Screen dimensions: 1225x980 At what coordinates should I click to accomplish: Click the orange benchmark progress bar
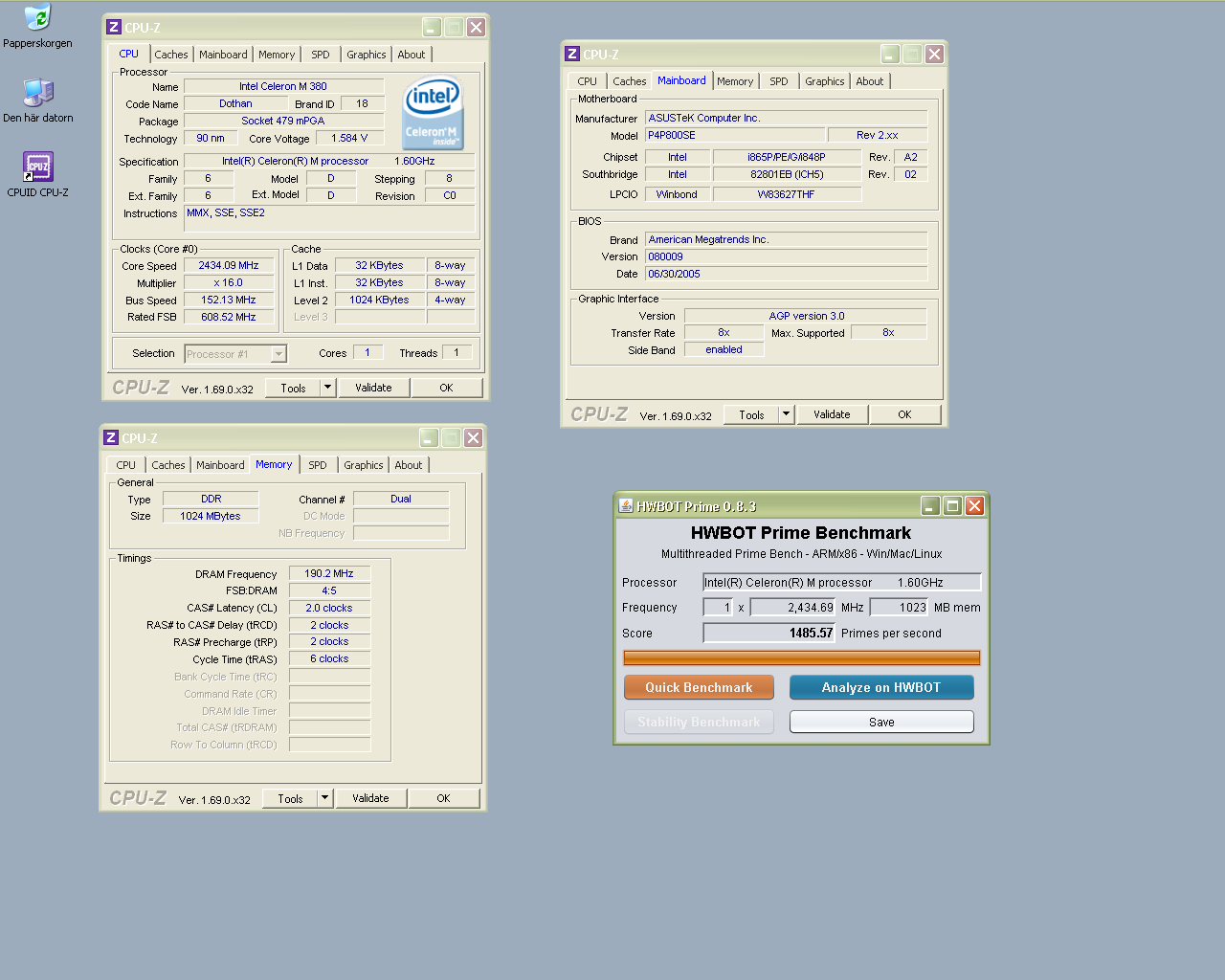pos(802,657)
